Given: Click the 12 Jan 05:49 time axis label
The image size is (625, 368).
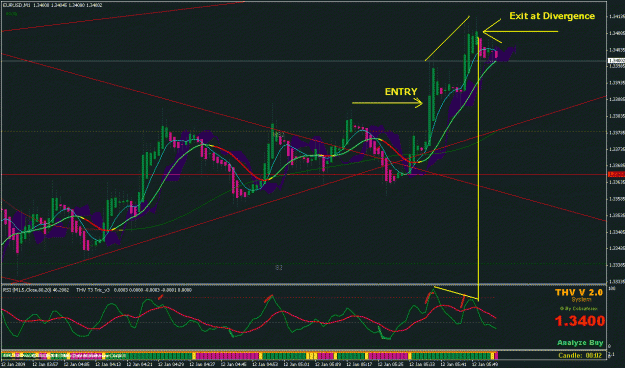Looking at the screenshot, I should click(485, 364).
